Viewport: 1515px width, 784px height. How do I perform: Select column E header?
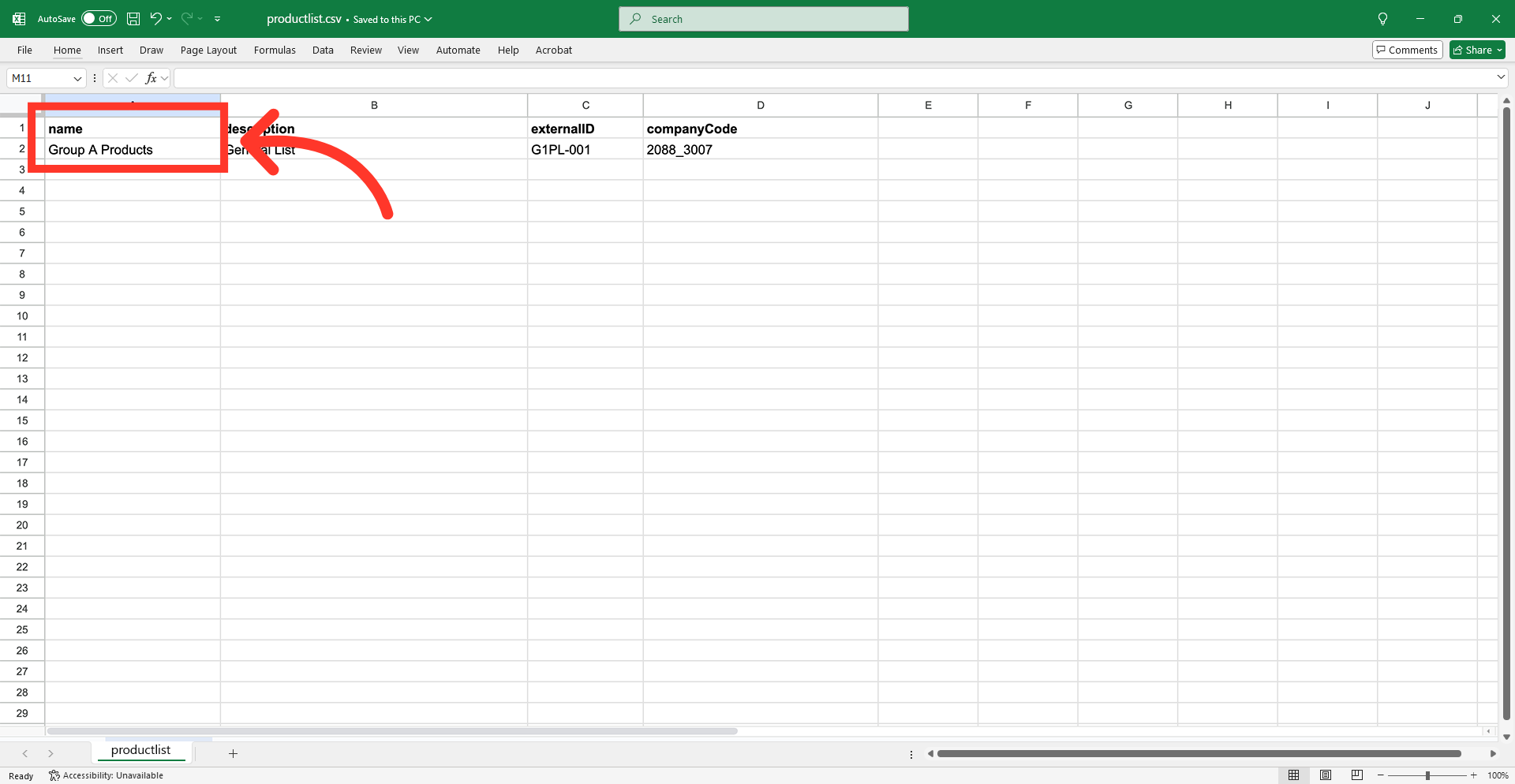point(928,105)
